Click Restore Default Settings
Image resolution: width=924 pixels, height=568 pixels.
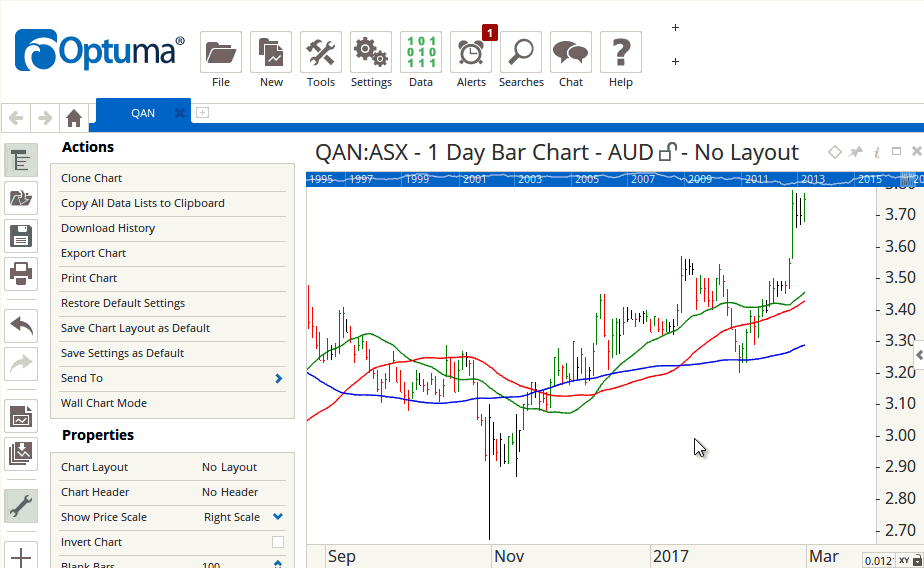[172, 303]
